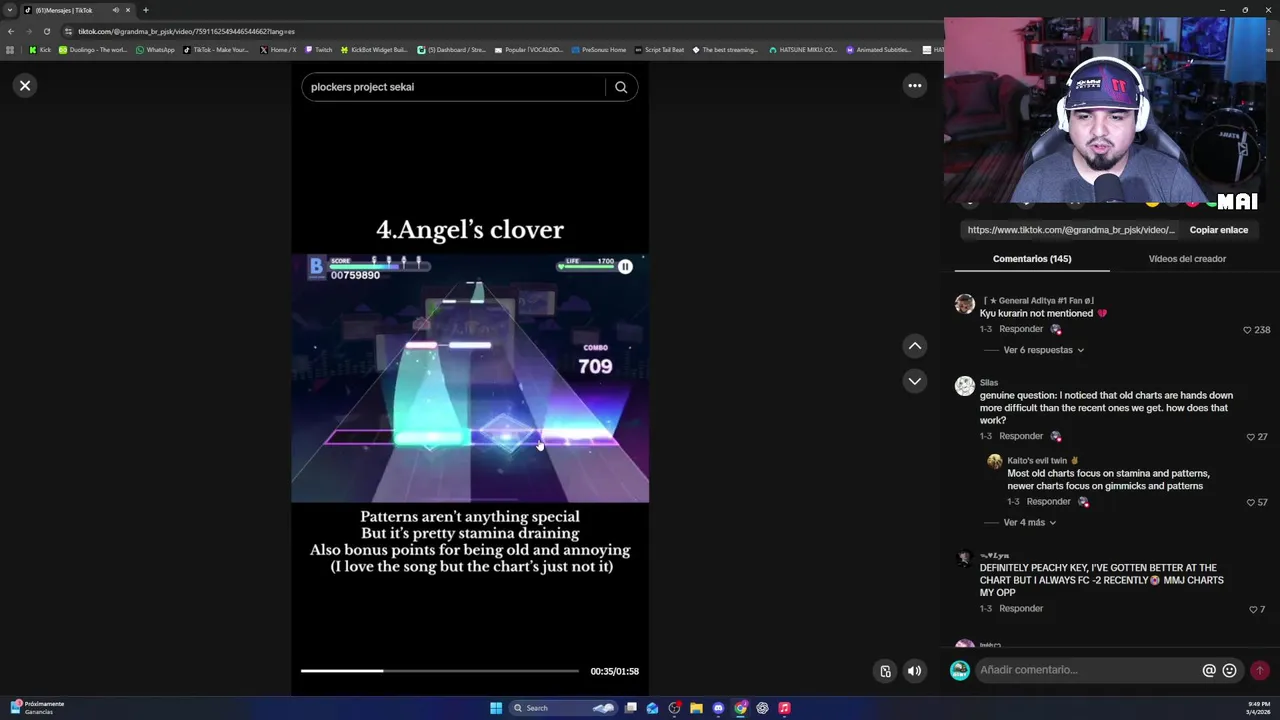Open the 'Home / X' bookmark

[278, 50]
